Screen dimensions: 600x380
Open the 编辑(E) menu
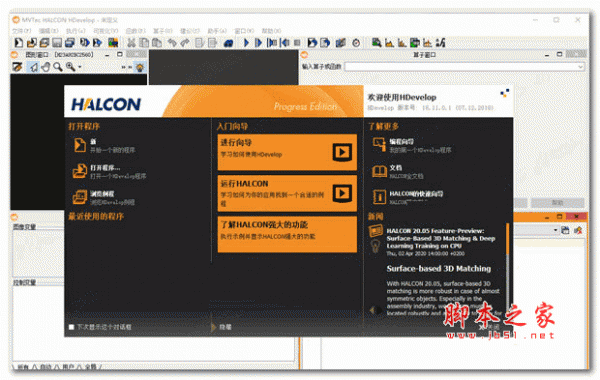(49, 31)
